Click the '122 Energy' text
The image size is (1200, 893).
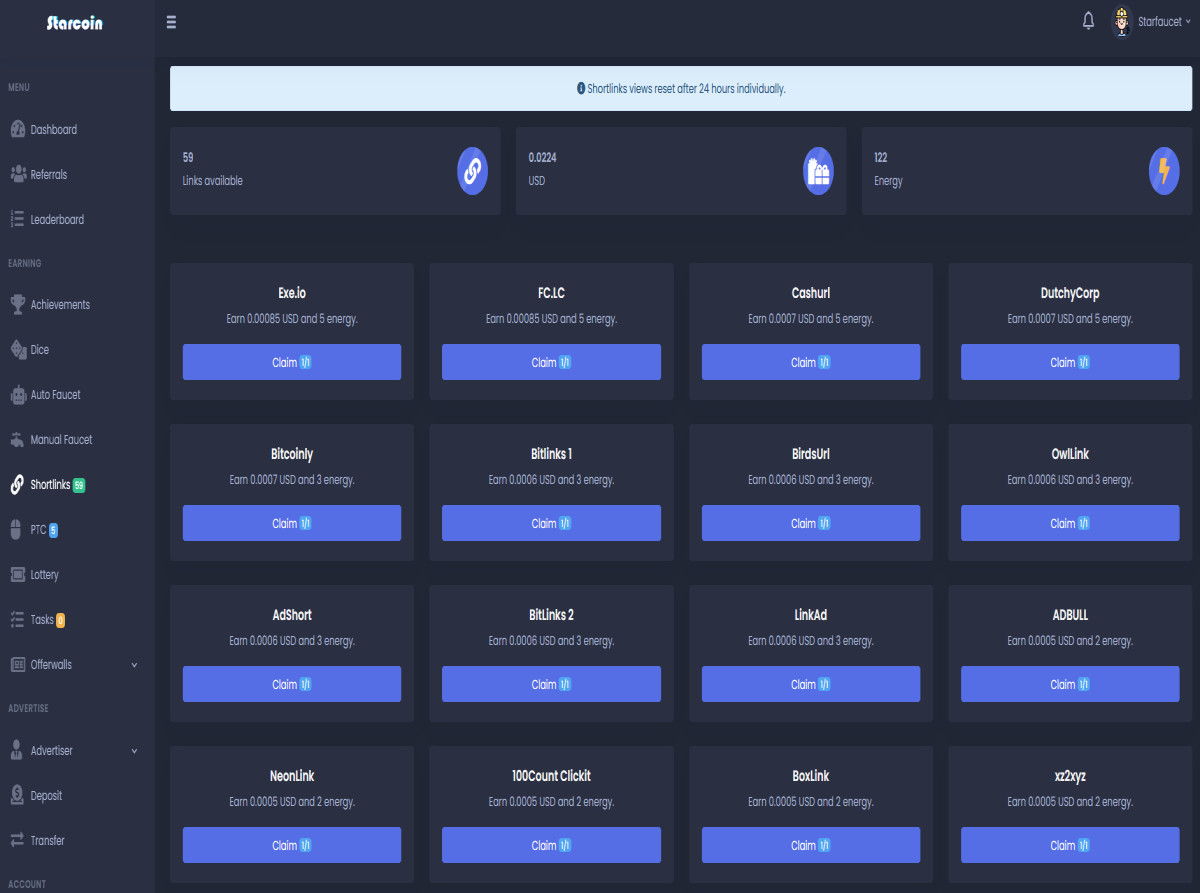[x=888, y=169]
